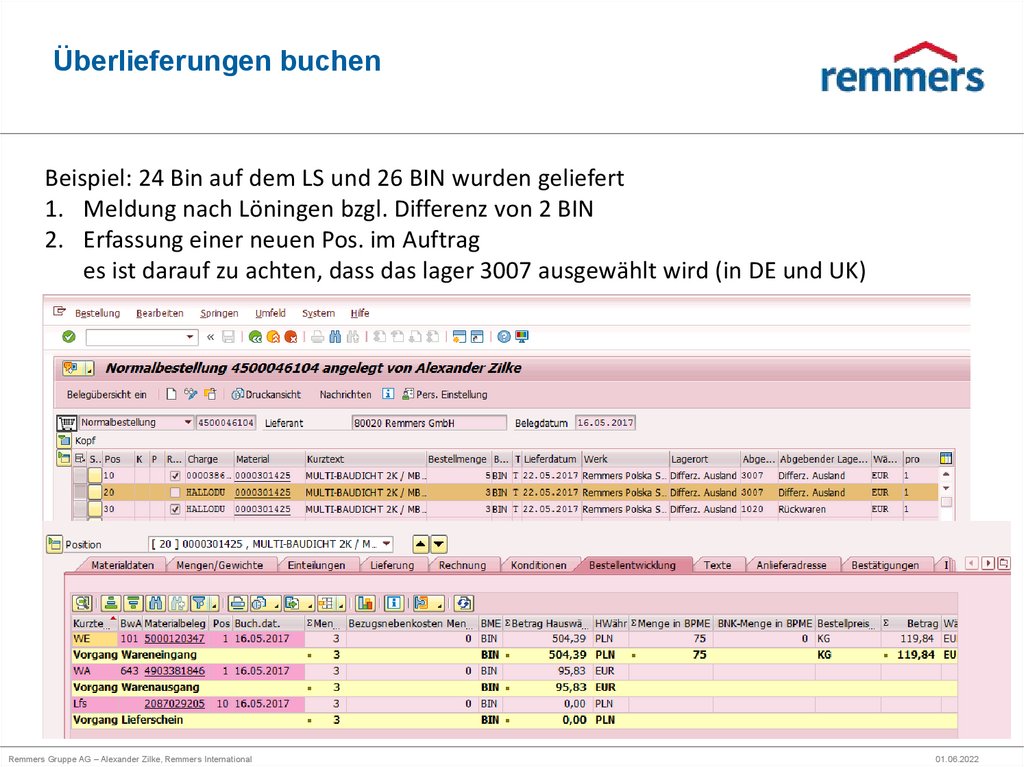
Task: Uncheck the checkbox for position 30
Action: 175,508
